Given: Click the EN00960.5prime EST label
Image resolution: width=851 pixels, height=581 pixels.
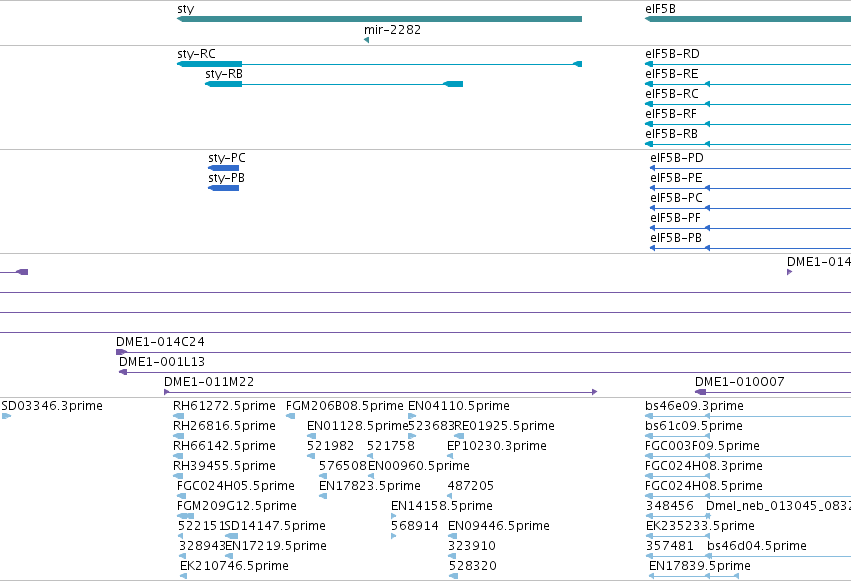Looking at the screenshot, I should click(419, 466).
